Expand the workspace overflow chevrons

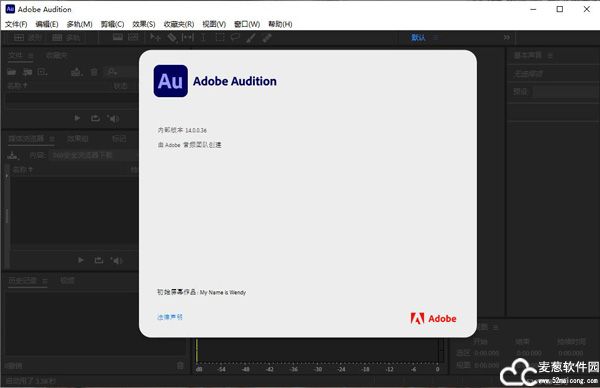click(x=507, y=37)
